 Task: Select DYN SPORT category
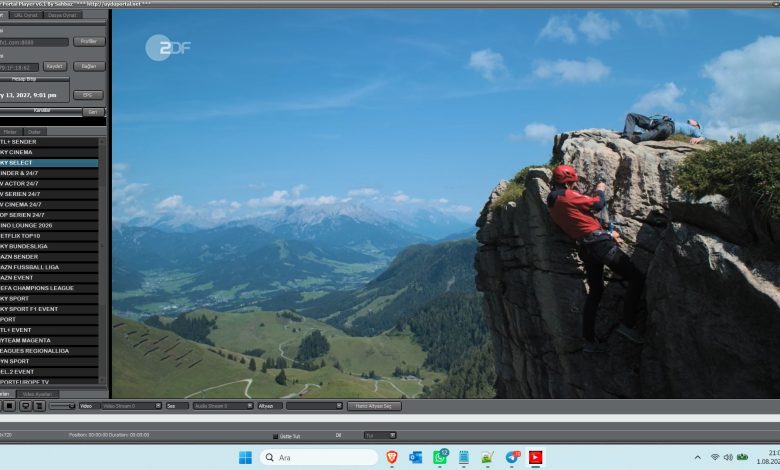click(49, 361)
